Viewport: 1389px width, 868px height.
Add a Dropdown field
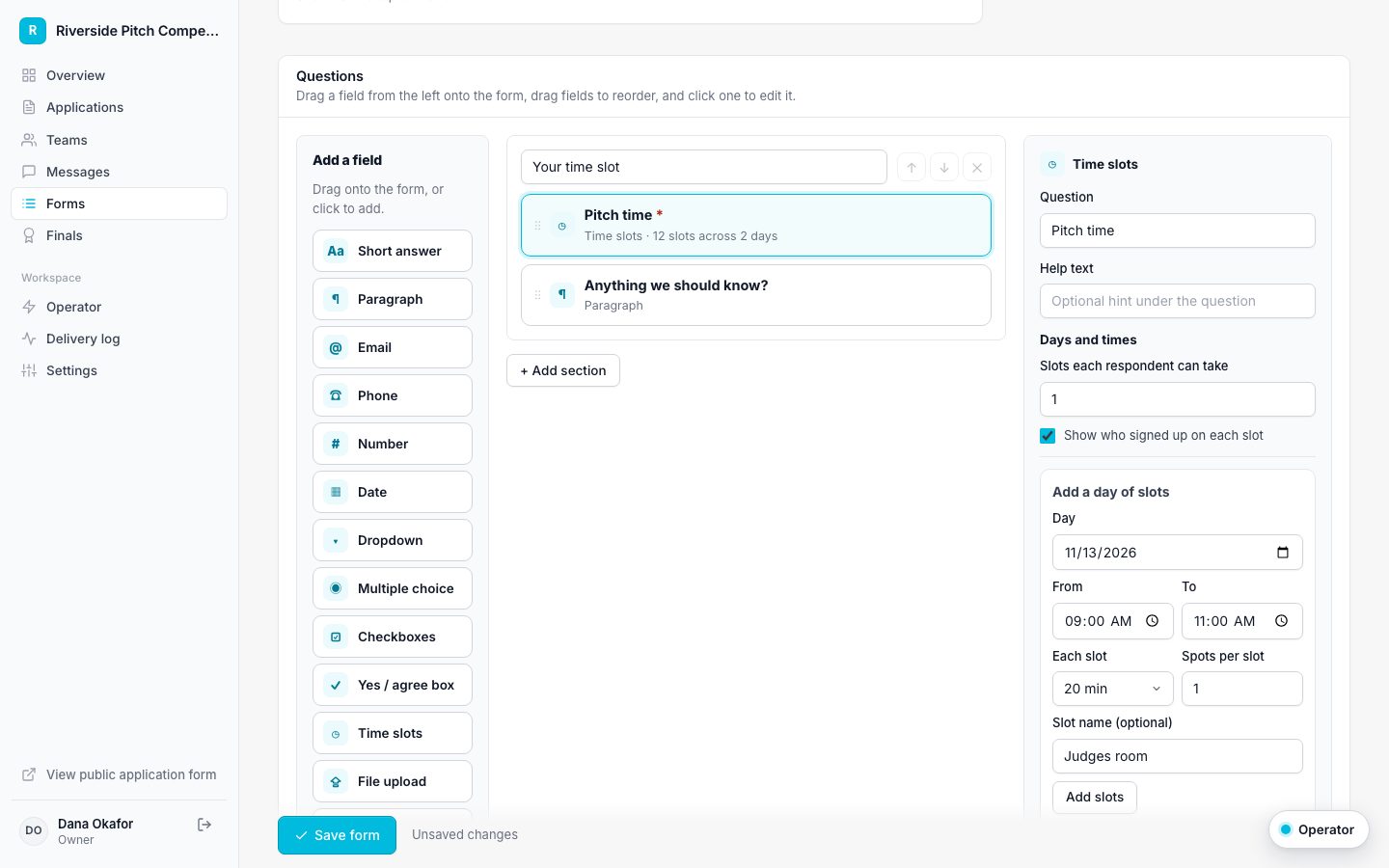[x=393, y=540]
